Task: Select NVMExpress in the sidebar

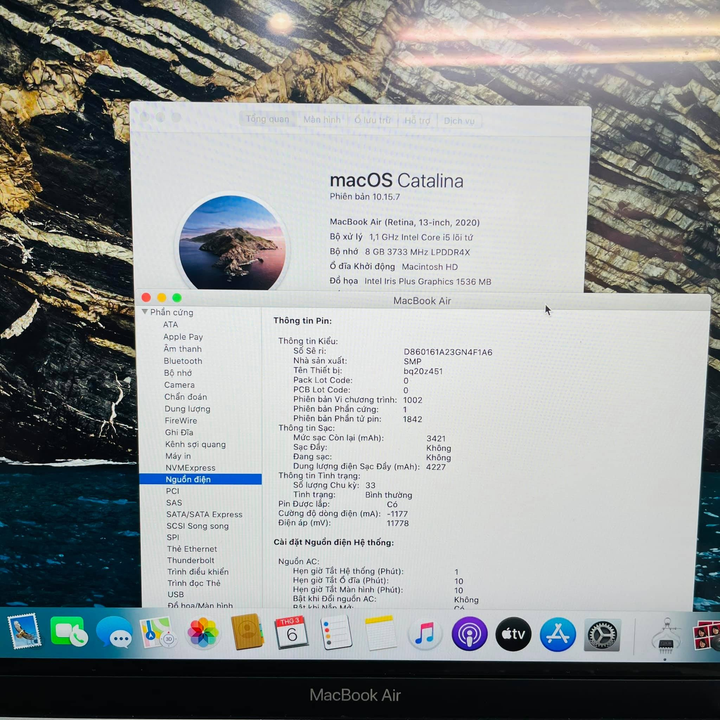Action: click(x=190, y=468)
